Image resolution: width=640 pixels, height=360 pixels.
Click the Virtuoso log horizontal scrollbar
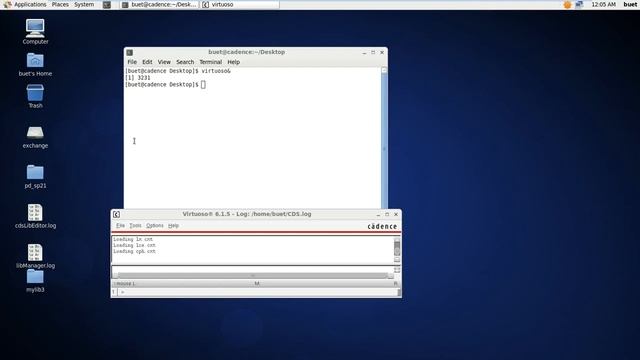[253, 276]
